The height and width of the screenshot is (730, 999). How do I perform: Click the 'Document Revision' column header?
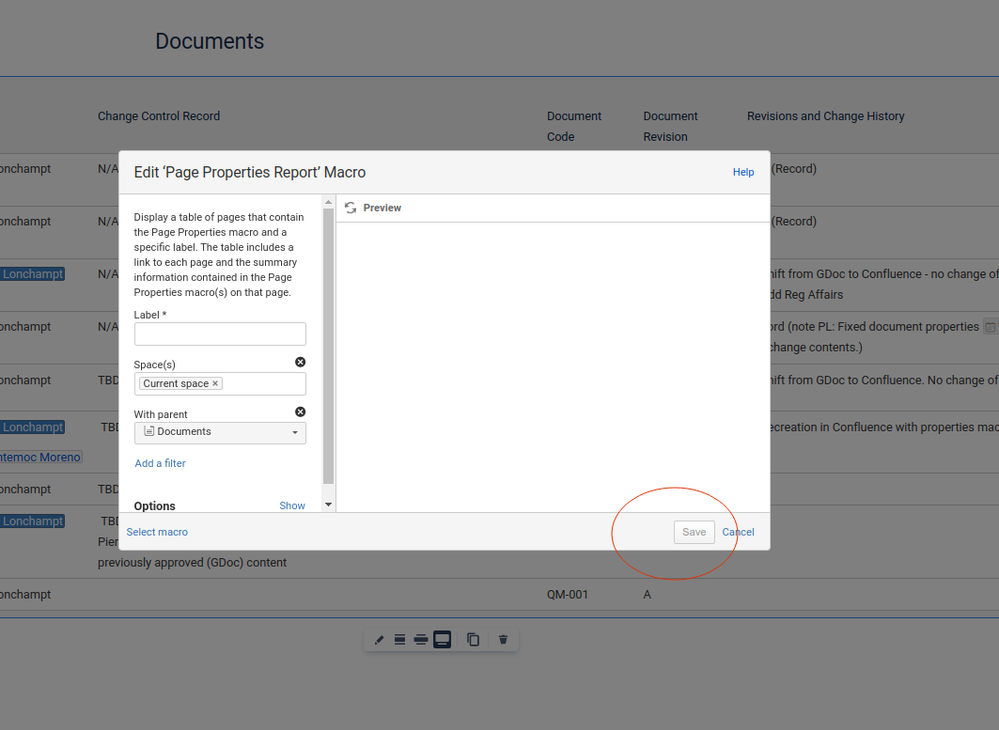click(x=670, y=126)
